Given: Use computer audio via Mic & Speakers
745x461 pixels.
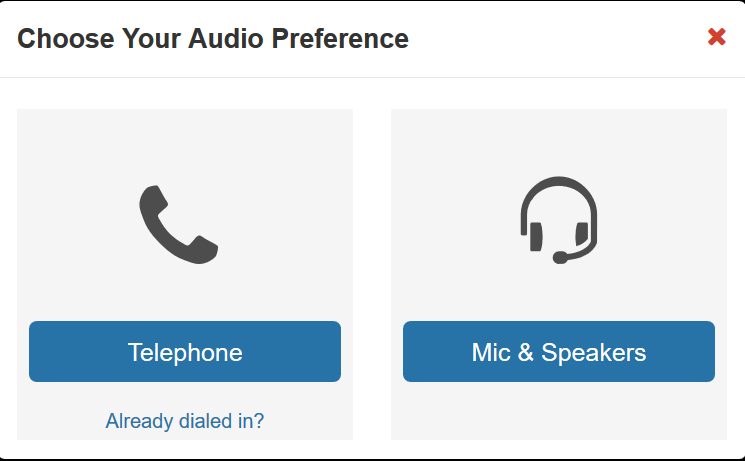Looking at the screenshot, I should [559, 352].
